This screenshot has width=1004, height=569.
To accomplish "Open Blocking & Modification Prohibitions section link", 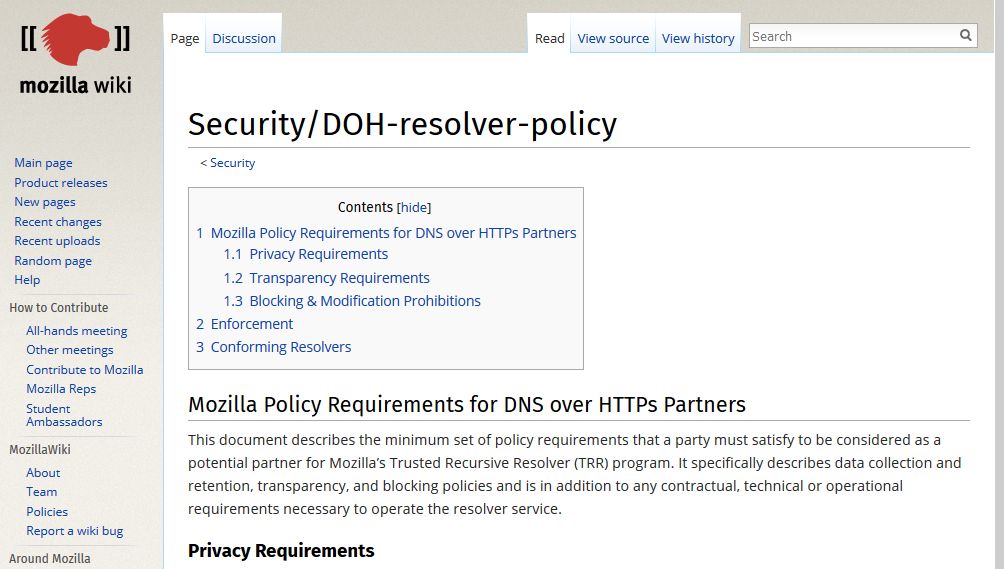I will (x=365, y=301).
